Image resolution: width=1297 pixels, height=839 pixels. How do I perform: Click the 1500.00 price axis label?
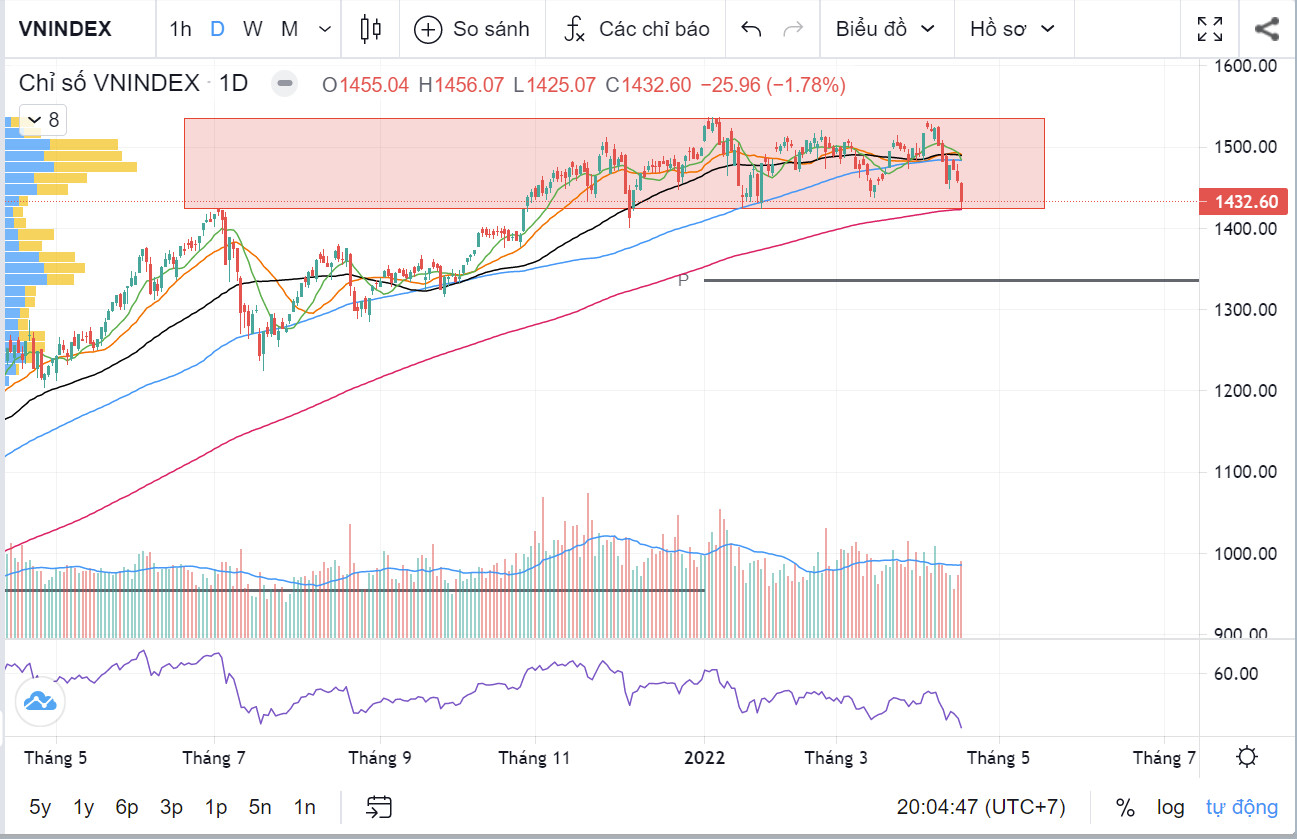coord(1246,147)
